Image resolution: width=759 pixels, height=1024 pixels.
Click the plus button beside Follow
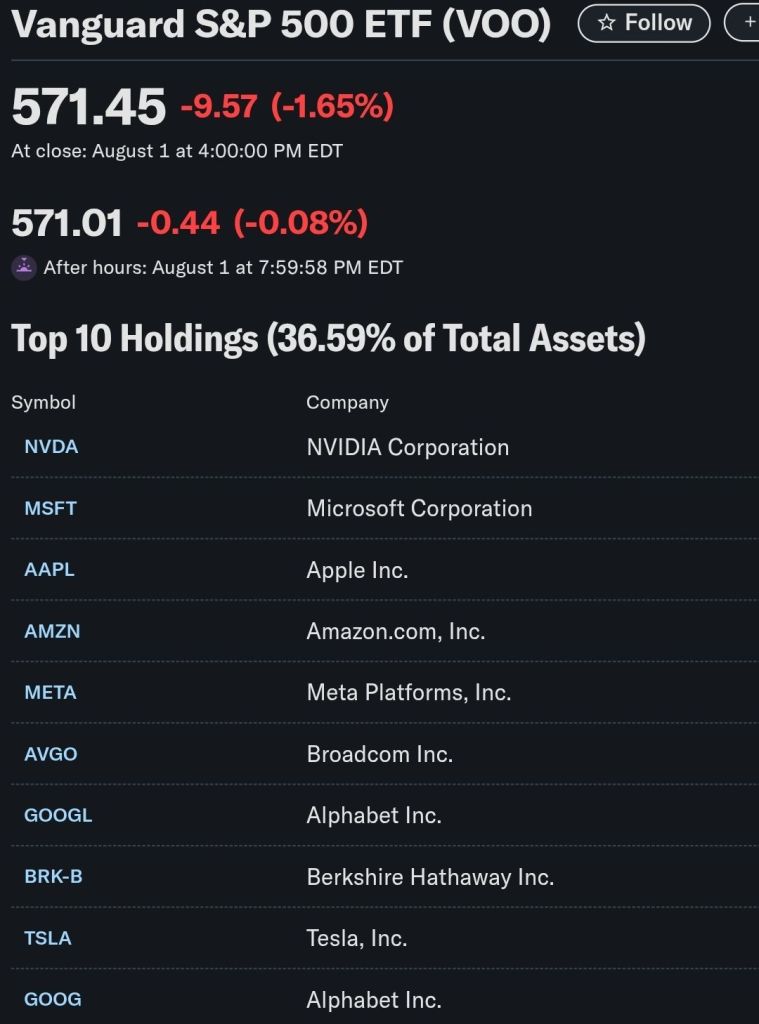745,23
